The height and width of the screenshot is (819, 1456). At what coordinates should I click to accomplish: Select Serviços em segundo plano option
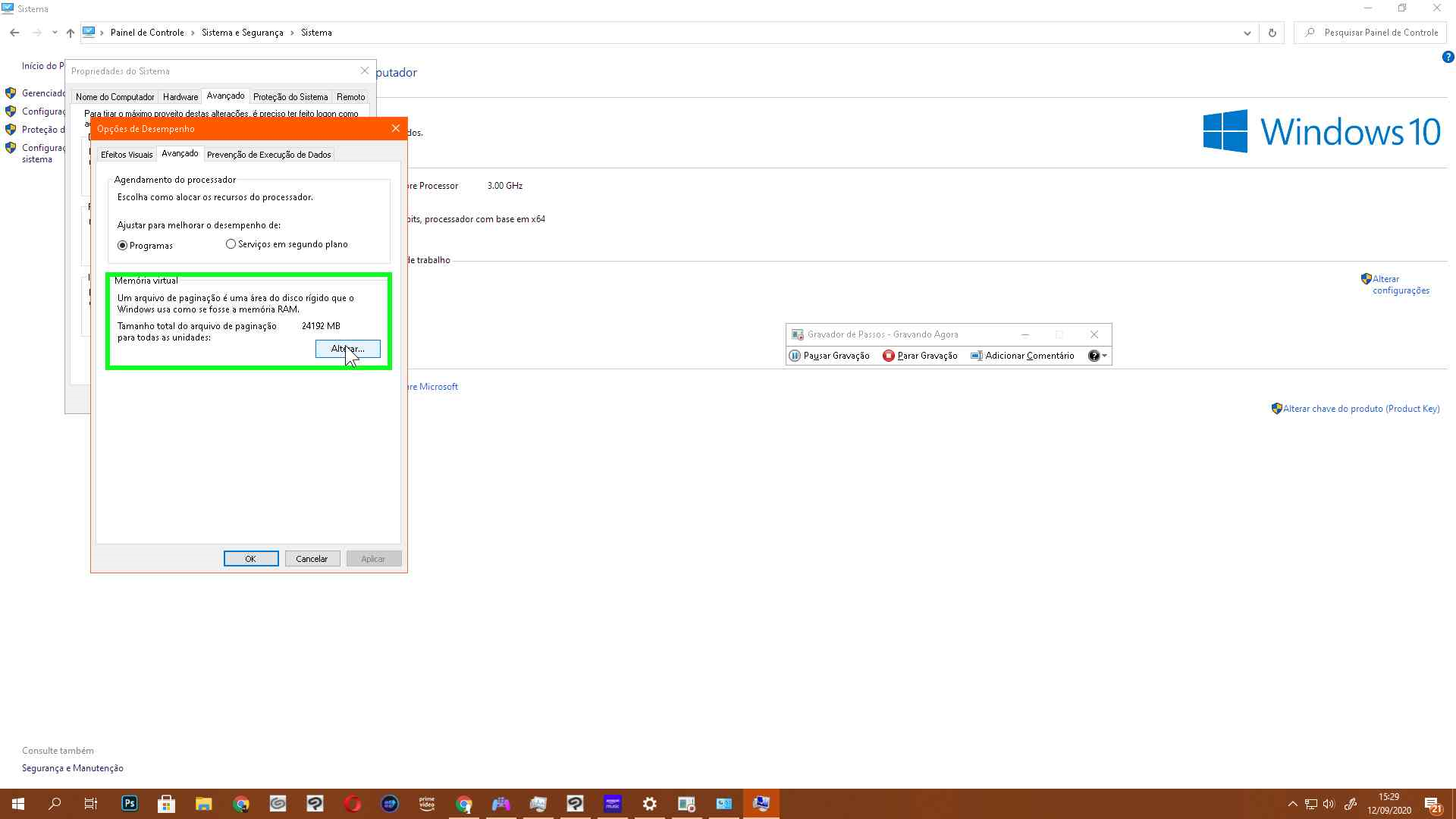click(231, 244)
